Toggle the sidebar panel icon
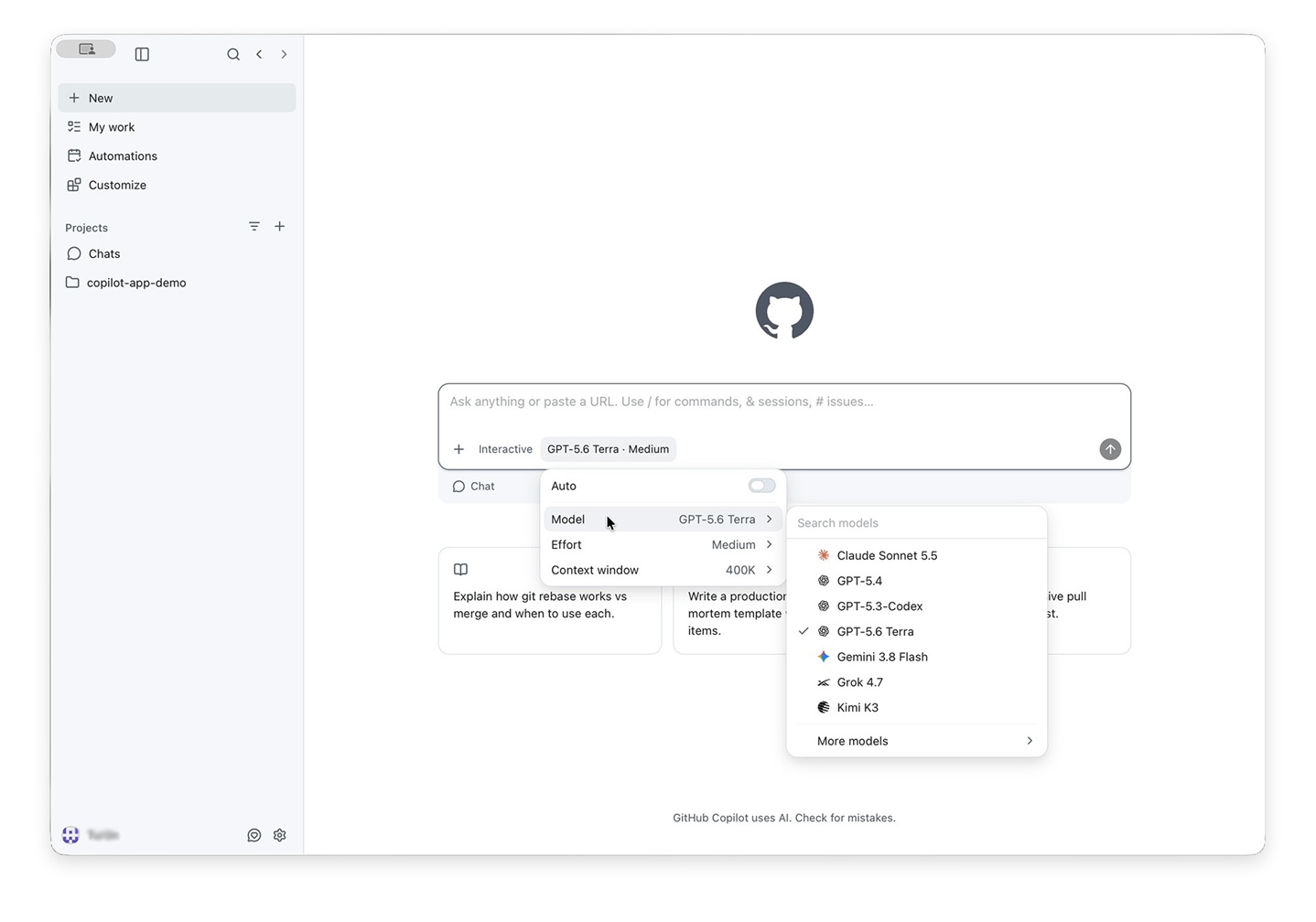This screenshot has width=1316, height=922. point(142,54)
